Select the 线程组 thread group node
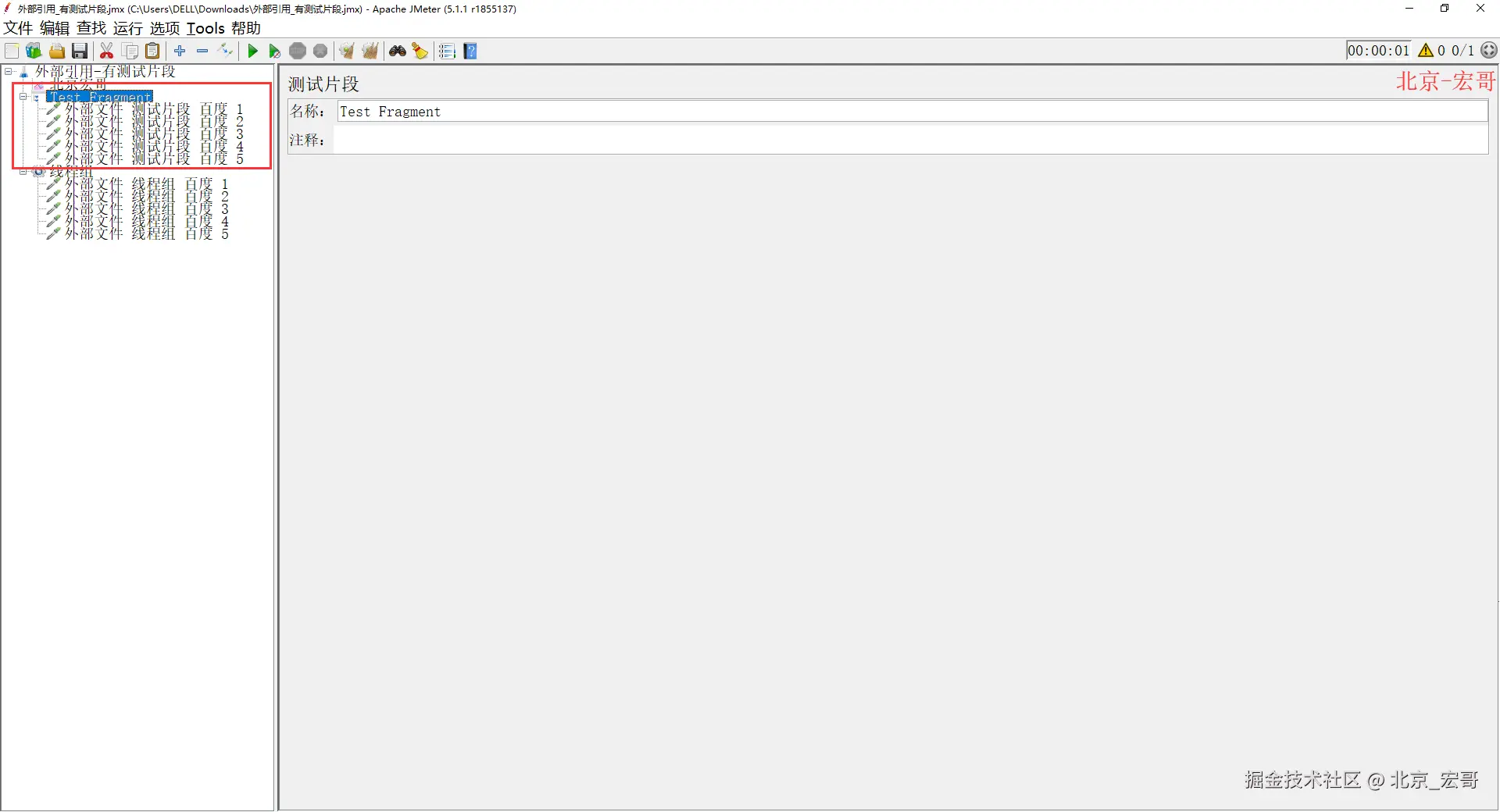The width and height of the screenshot is (1500, 812). (71, 172)
